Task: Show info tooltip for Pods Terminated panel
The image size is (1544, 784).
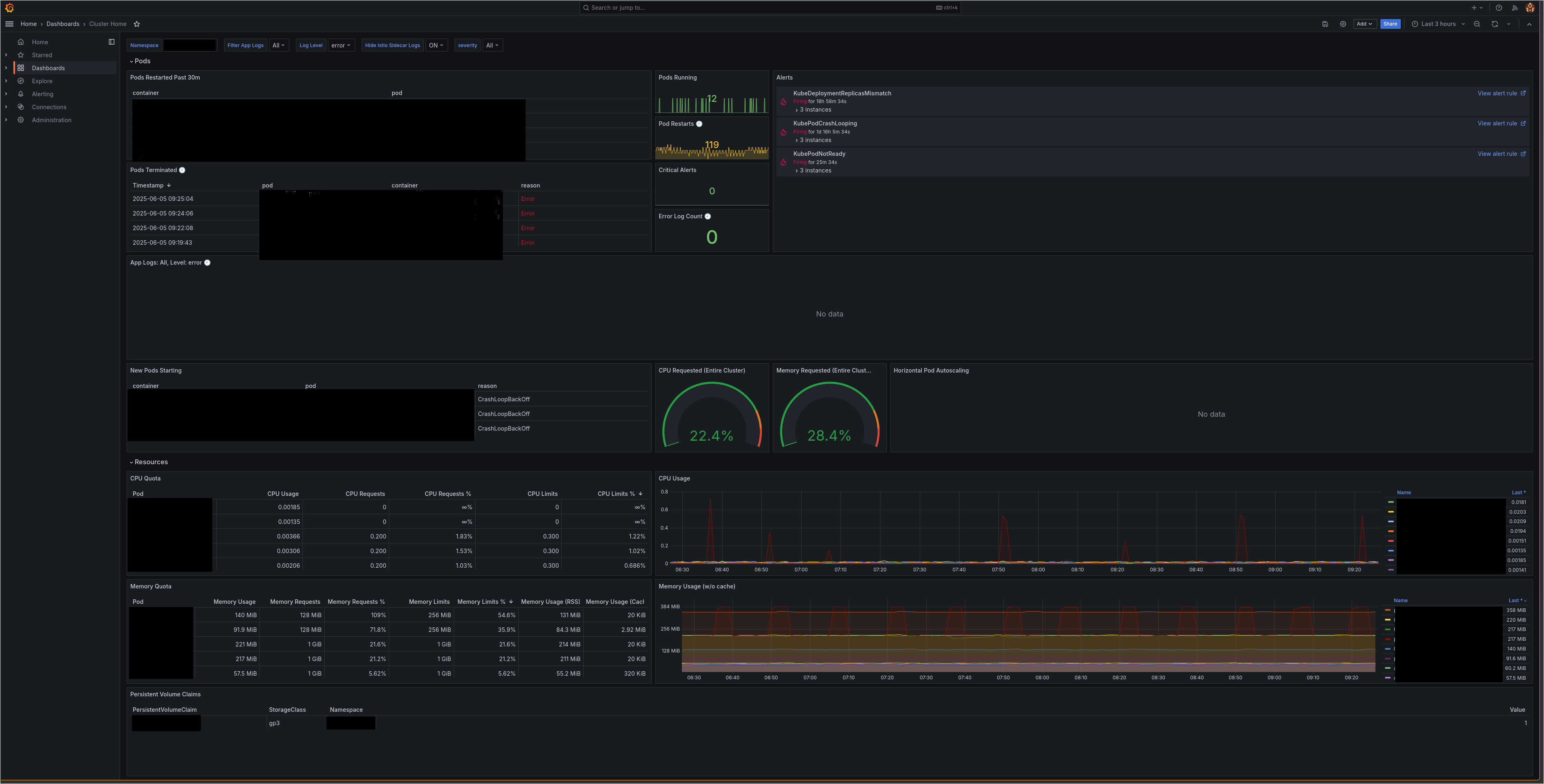Action: (x=182, y=170)
